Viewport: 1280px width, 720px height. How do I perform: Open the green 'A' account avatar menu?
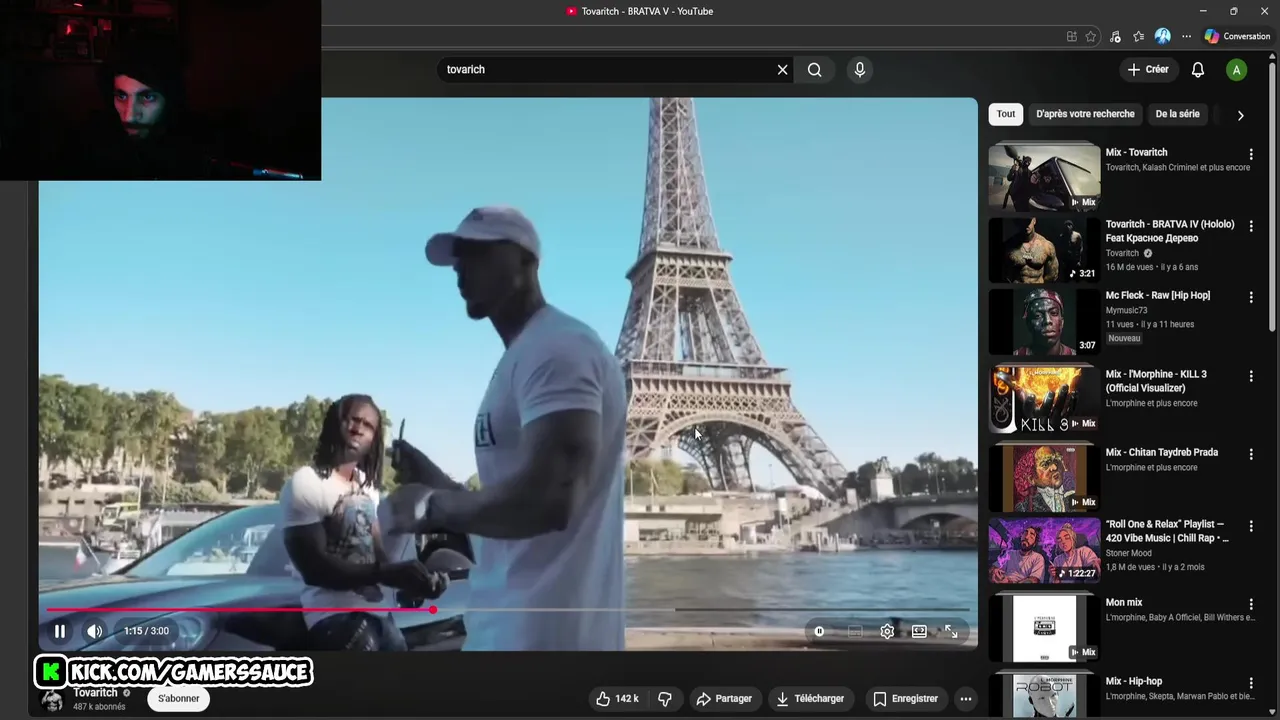[1237, 70]
